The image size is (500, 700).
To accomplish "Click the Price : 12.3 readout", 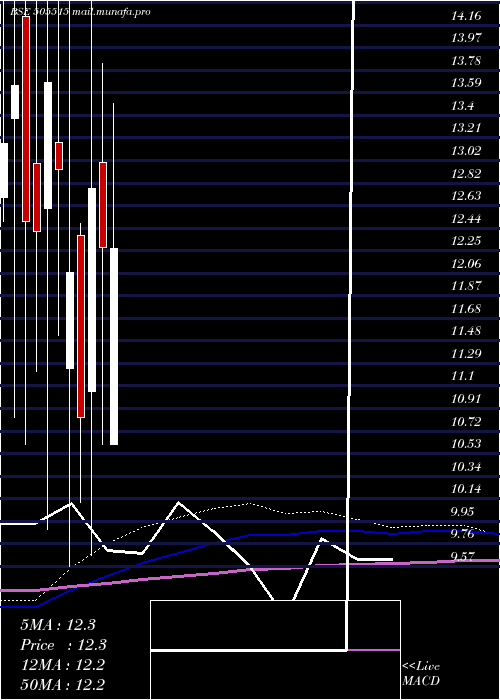I will tap(63, 645).
